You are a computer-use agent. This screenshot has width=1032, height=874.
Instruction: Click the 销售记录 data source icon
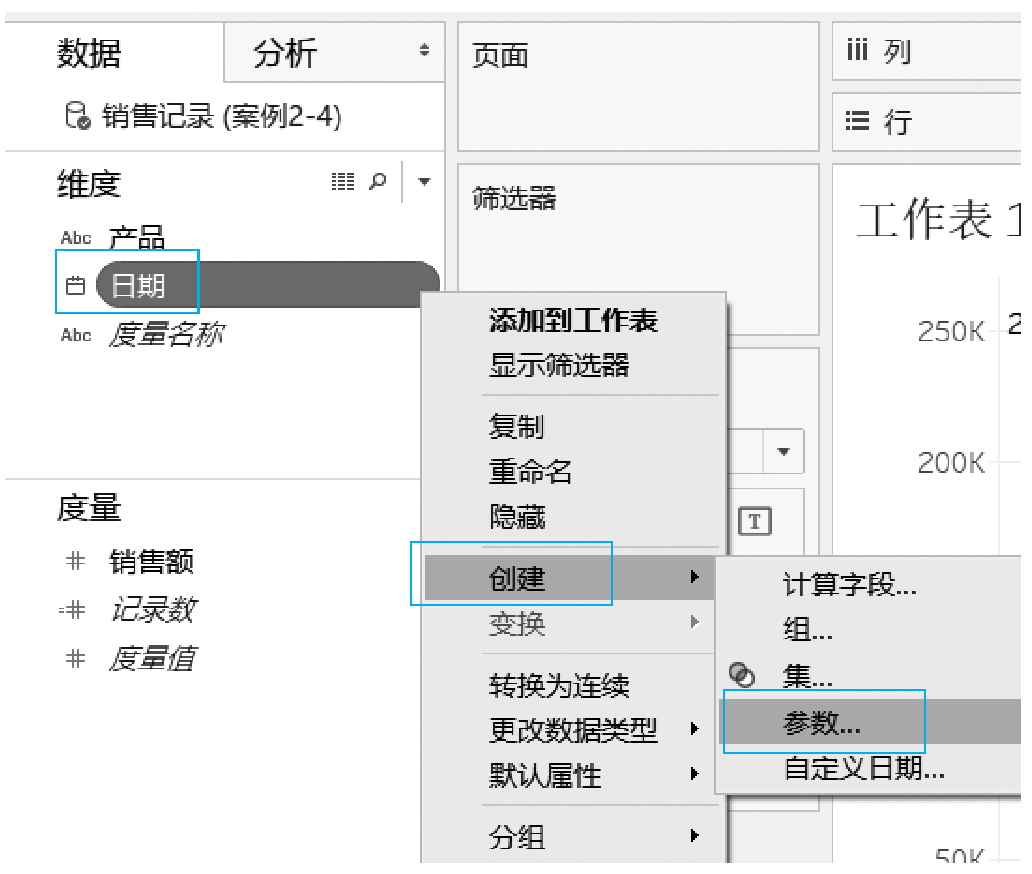tap(77, 117)
